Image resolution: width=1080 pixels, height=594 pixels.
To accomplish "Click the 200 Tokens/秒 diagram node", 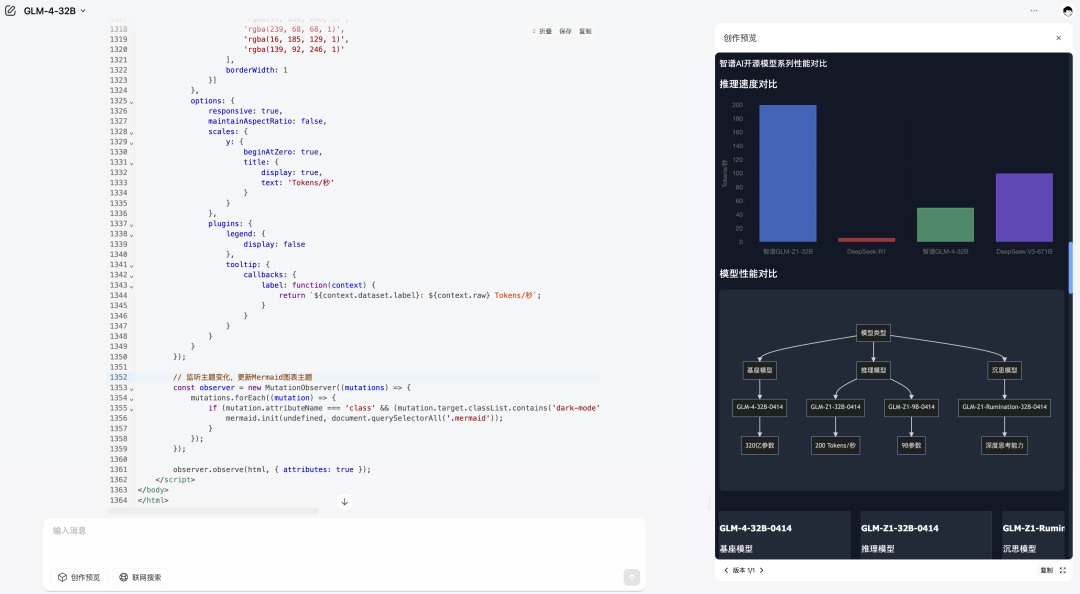I will (x=835, y=445).
